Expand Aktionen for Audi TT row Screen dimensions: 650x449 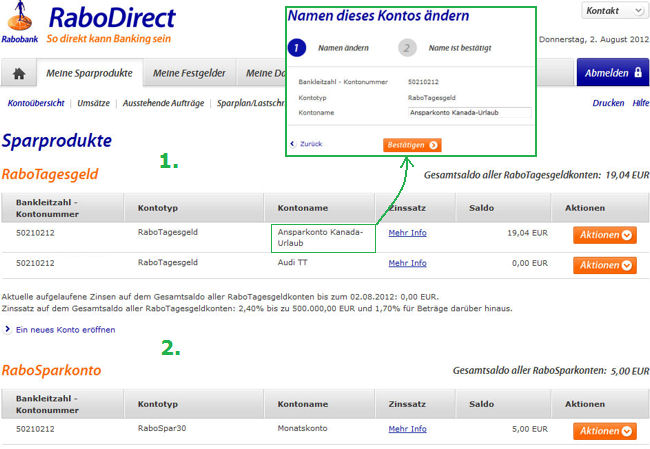click(605, 265)
